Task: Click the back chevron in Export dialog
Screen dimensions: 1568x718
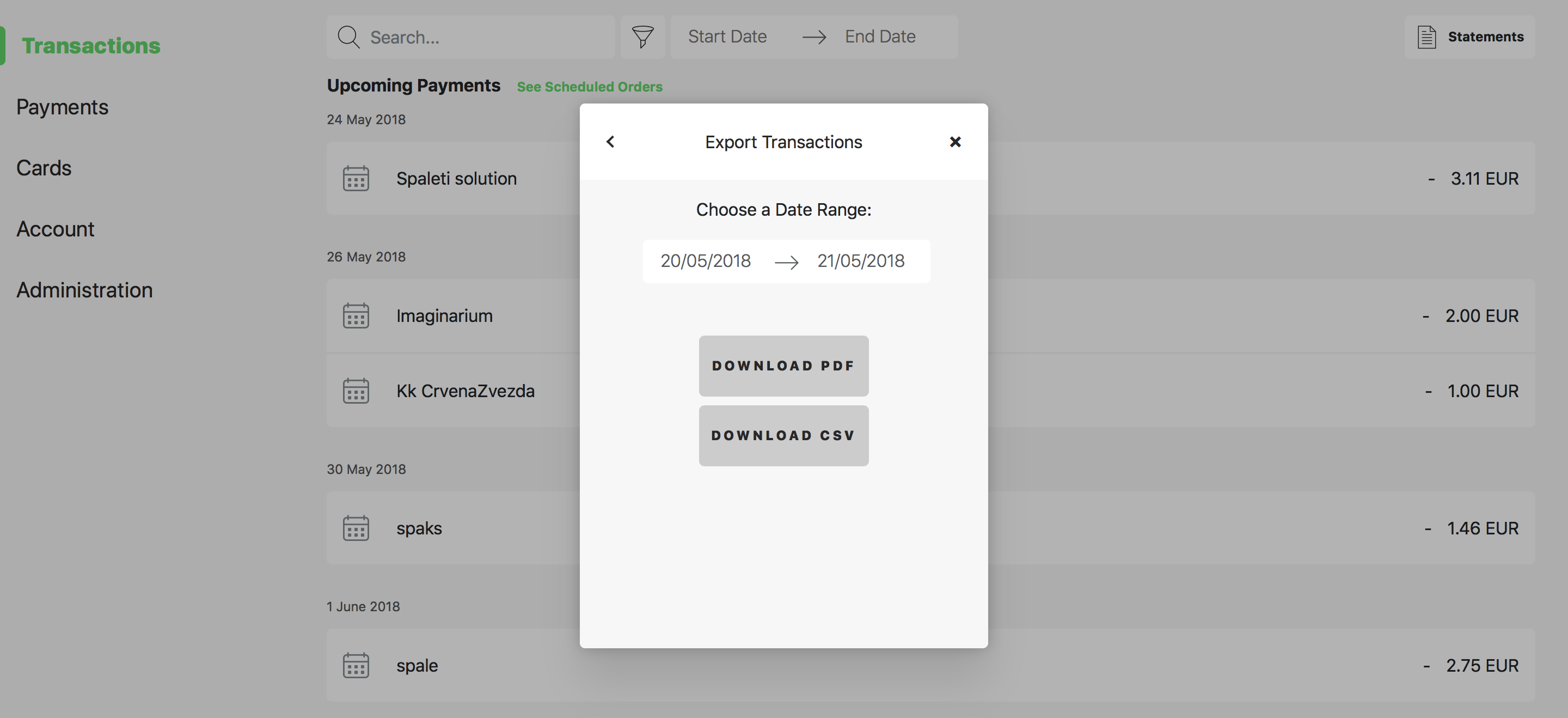Action: point(610,142)
